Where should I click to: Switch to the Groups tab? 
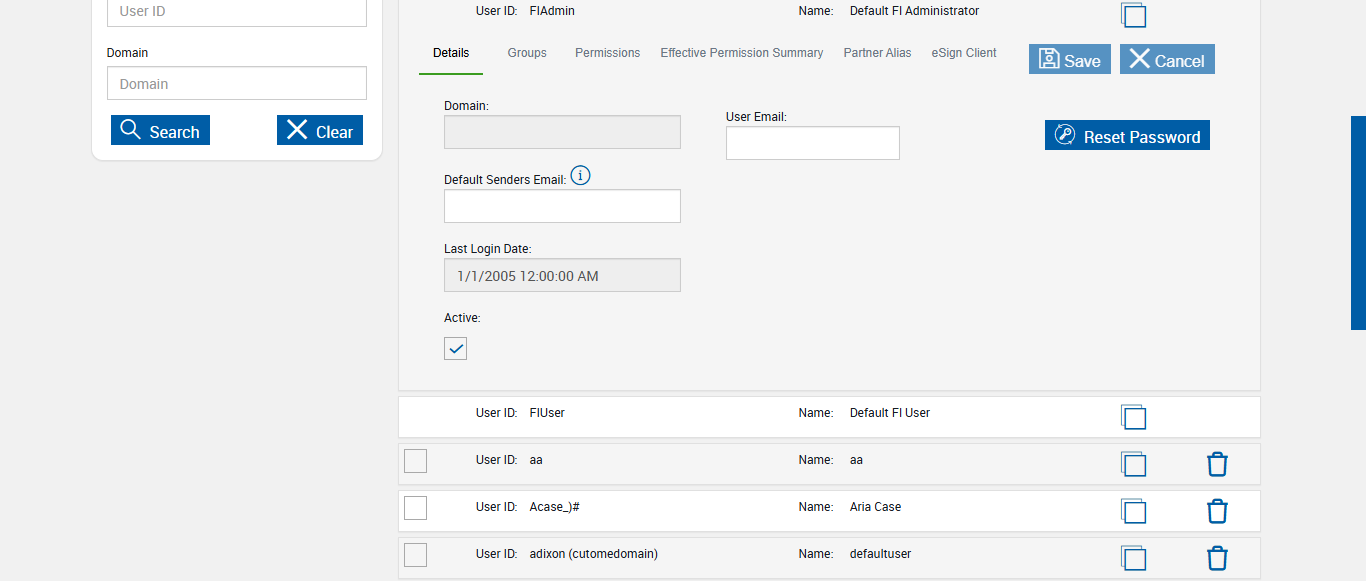tap(527, 53)
